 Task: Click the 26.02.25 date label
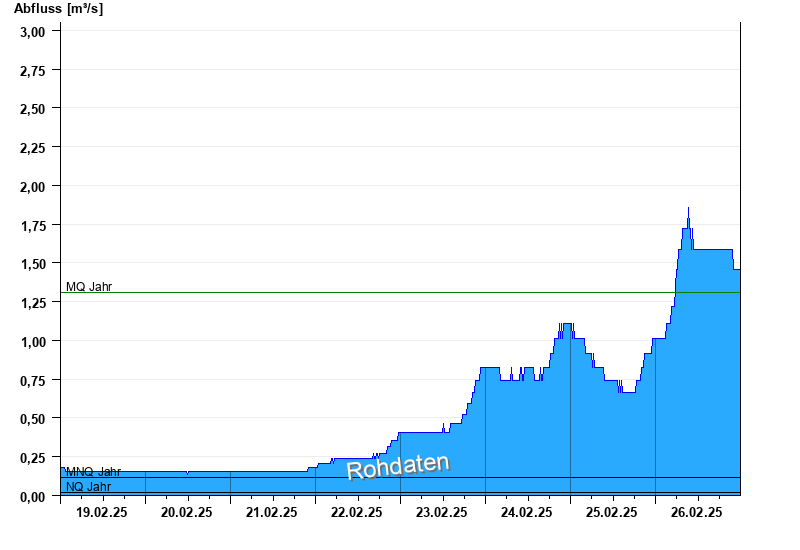coord(696,512)
